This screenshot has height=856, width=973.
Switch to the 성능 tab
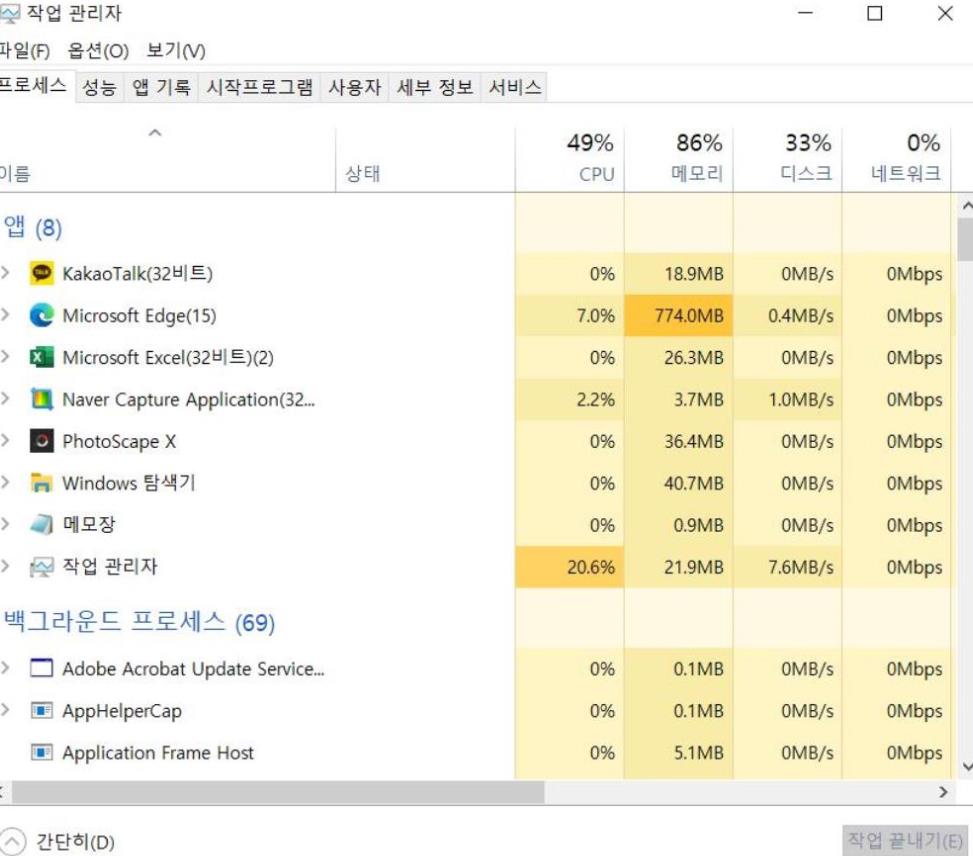click(99, 87)
